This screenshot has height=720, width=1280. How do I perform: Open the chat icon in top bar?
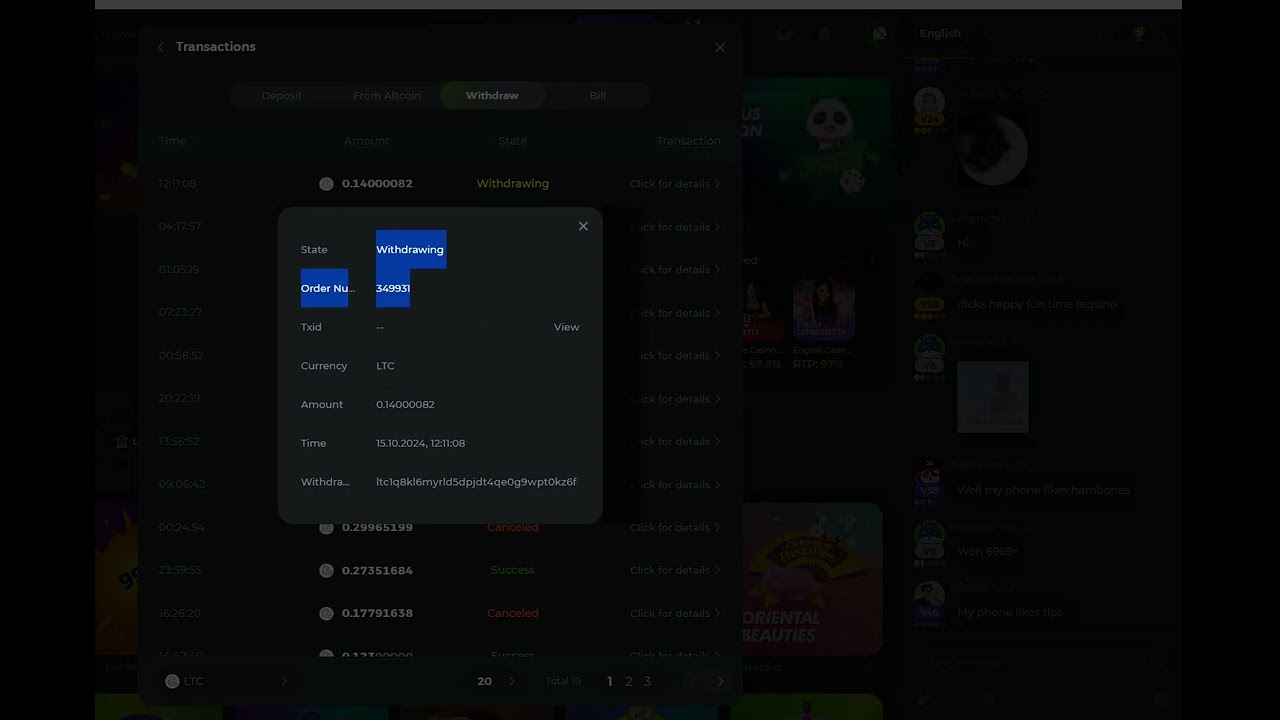click(x=879, y=34)
